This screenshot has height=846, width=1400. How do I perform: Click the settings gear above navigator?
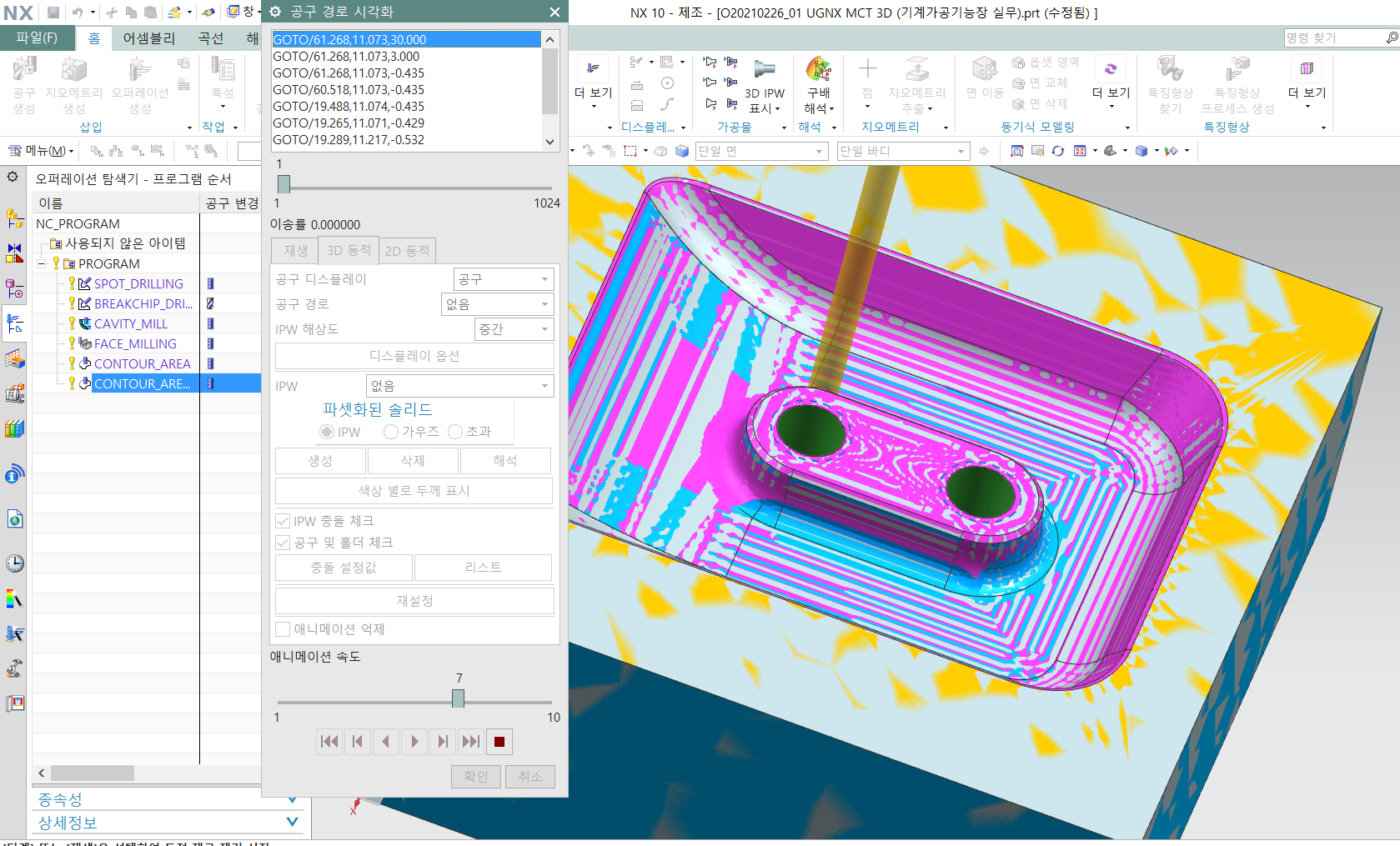click(13, 178)
